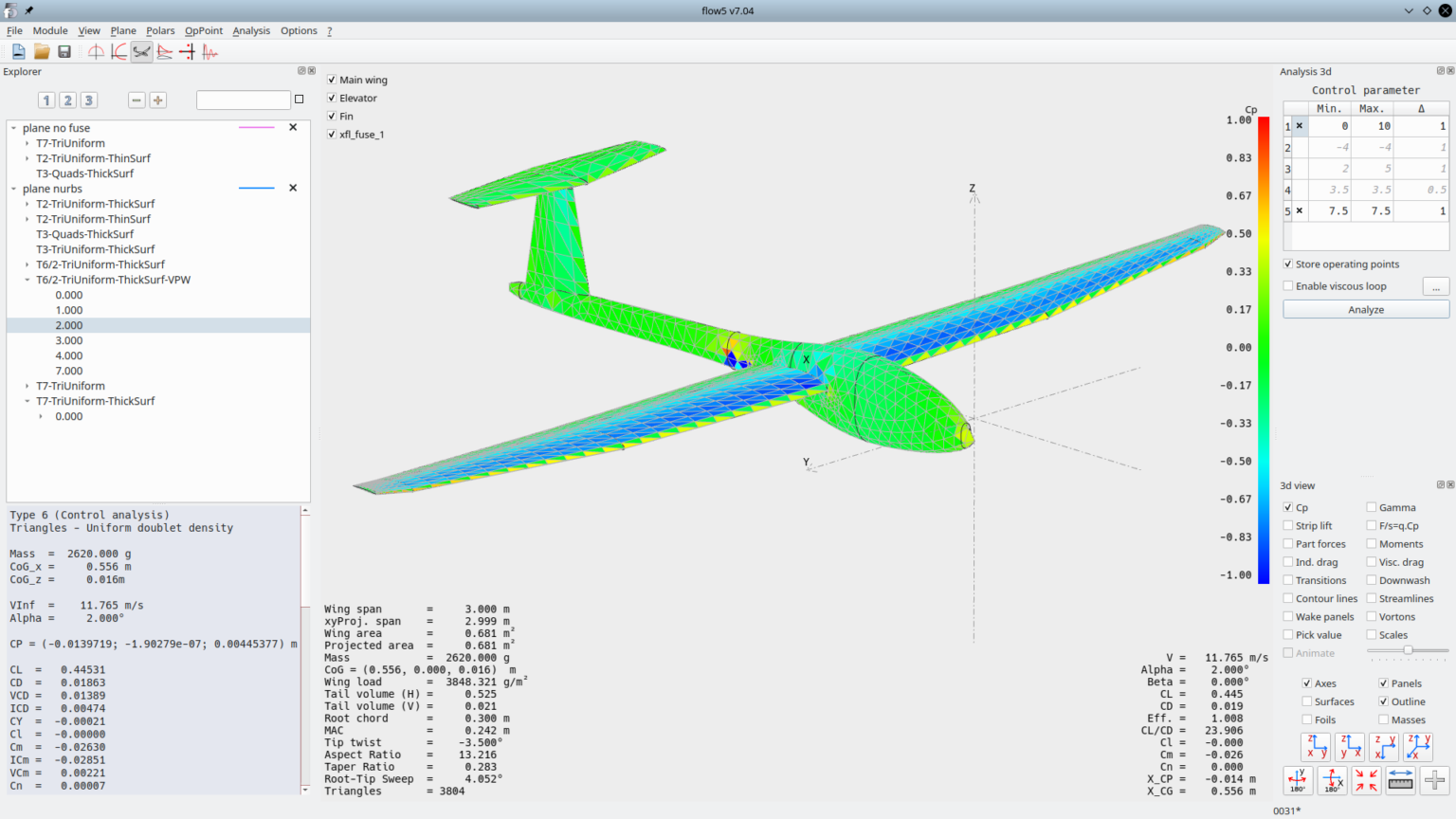Click explorer level 3 expand button
Viewport: 1456px width, 819px height.
pos(88,100)
